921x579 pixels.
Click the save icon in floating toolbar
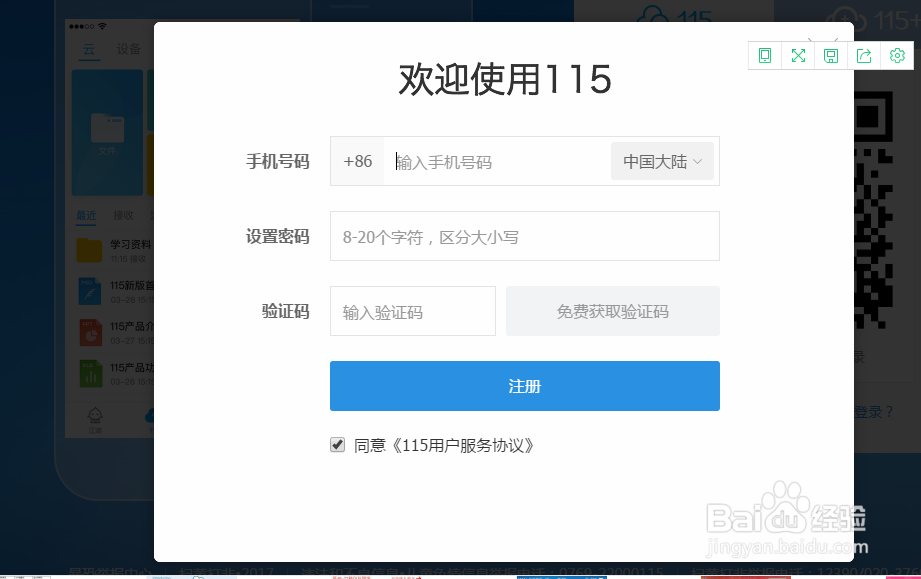[x=831, y=56]
